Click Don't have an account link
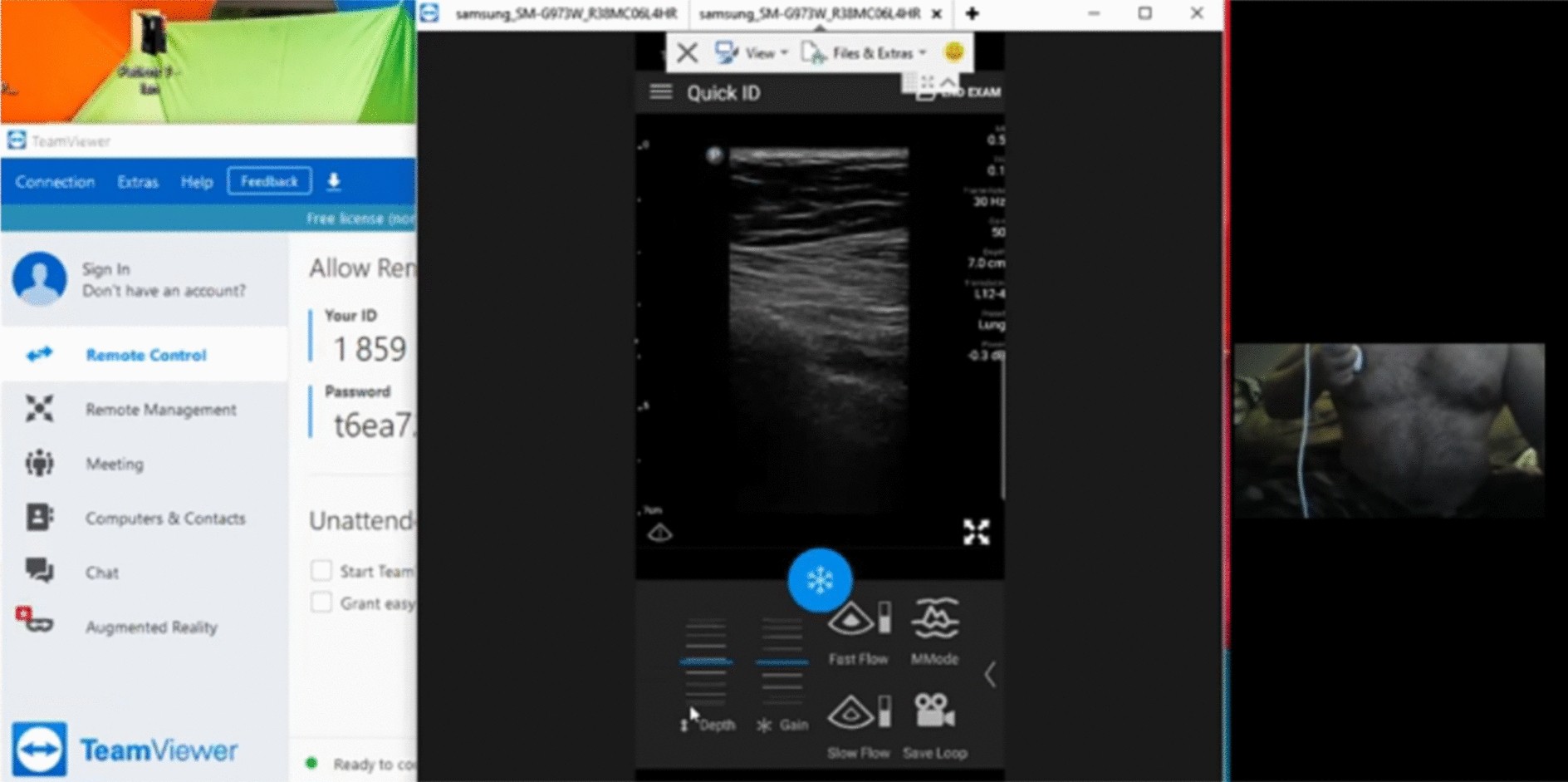Screen dimensions: 1568x782 click(x=164, y=291)
